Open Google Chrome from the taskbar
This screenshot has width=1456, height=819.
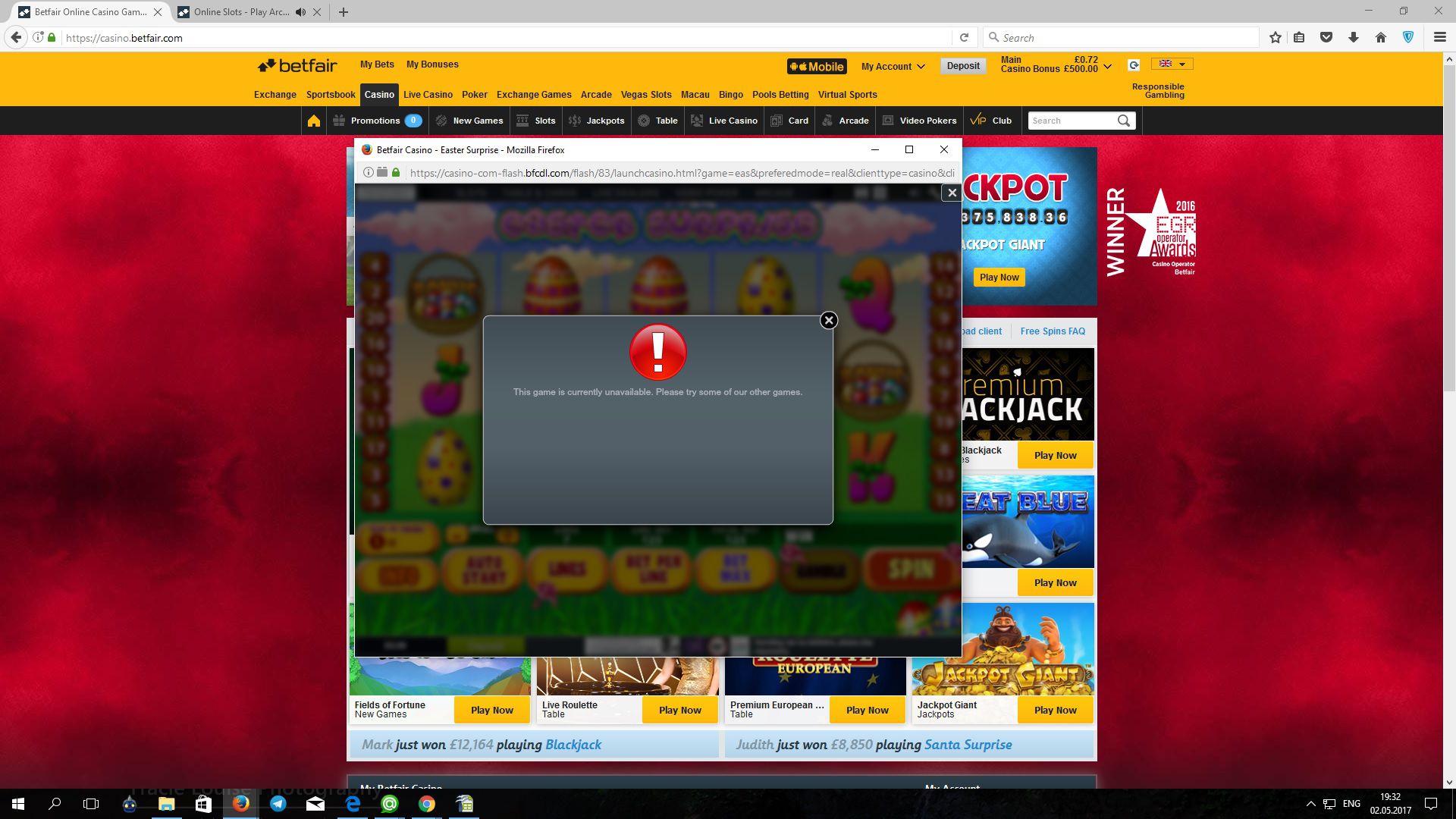pyautogui.click(x=427, y=804)
